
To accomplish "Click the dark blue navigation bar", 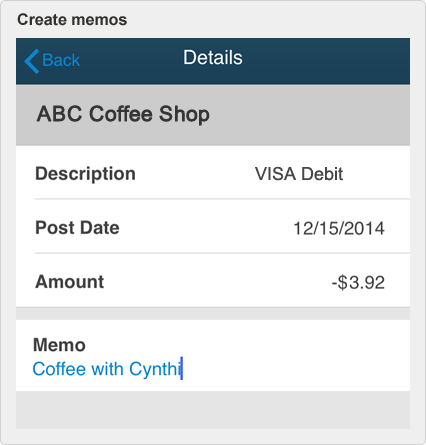I will point(213,61).
